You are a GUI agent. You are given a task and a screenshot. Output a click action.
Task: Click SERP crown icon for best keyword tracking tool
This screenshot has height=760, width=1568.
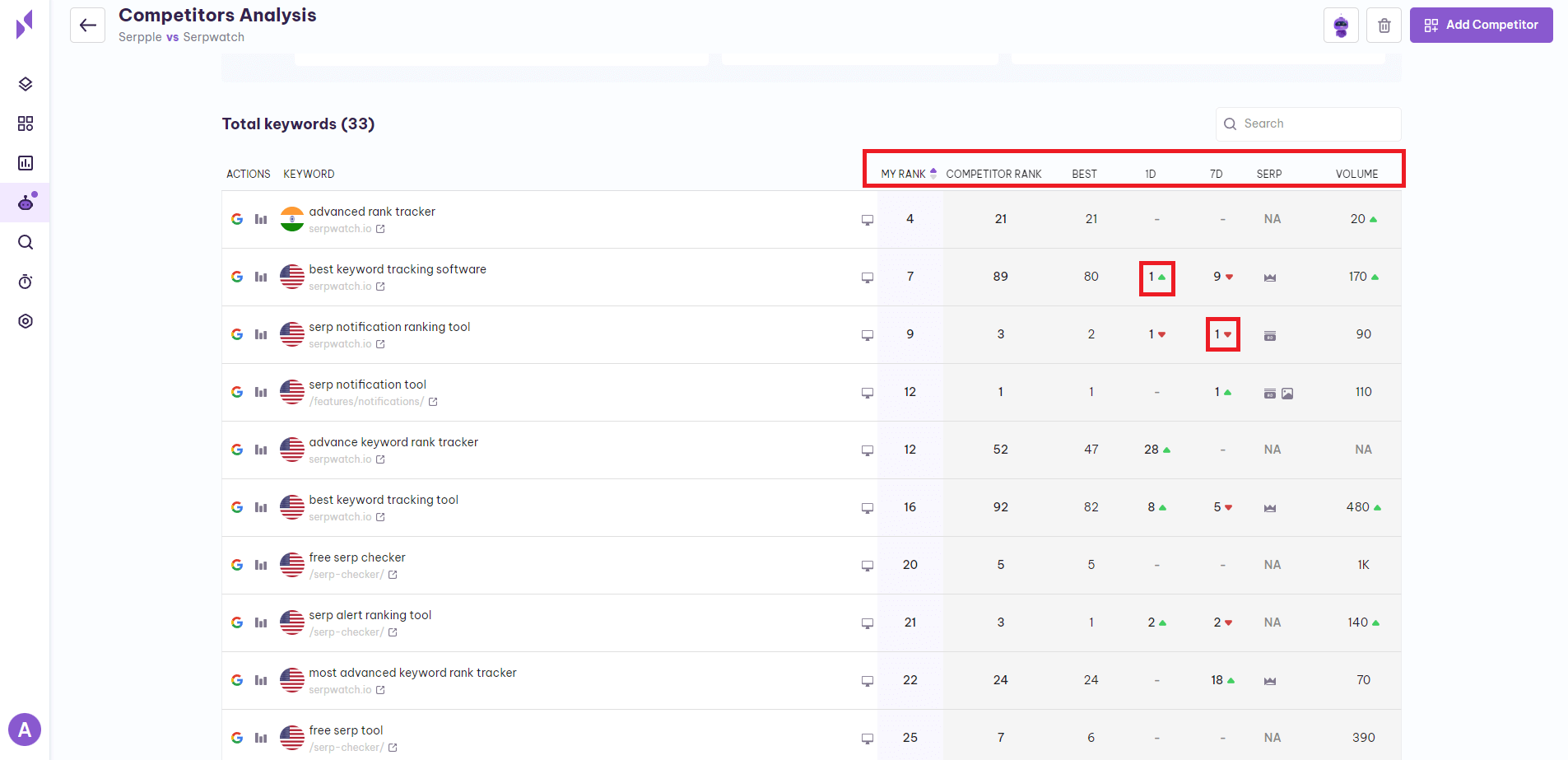[1270, 508]
